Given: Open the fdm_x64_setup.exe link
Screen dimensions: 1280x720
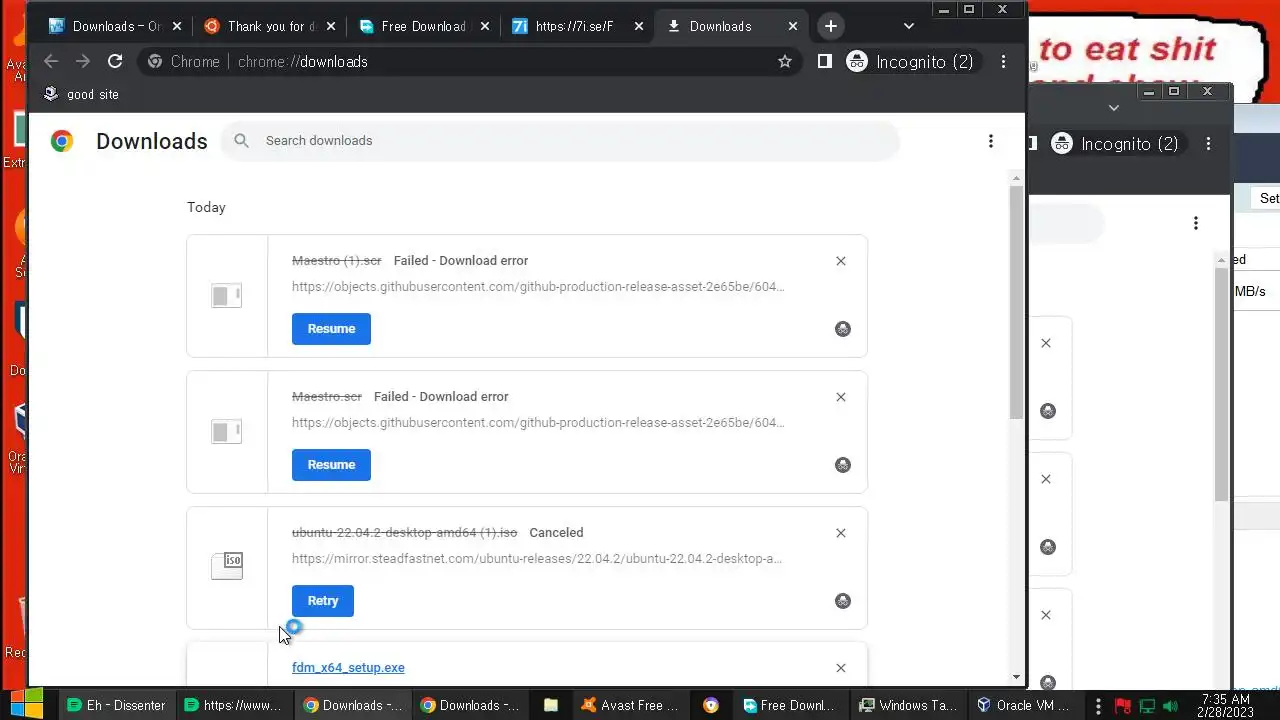Looking at the screenshot, I should 348,667.
